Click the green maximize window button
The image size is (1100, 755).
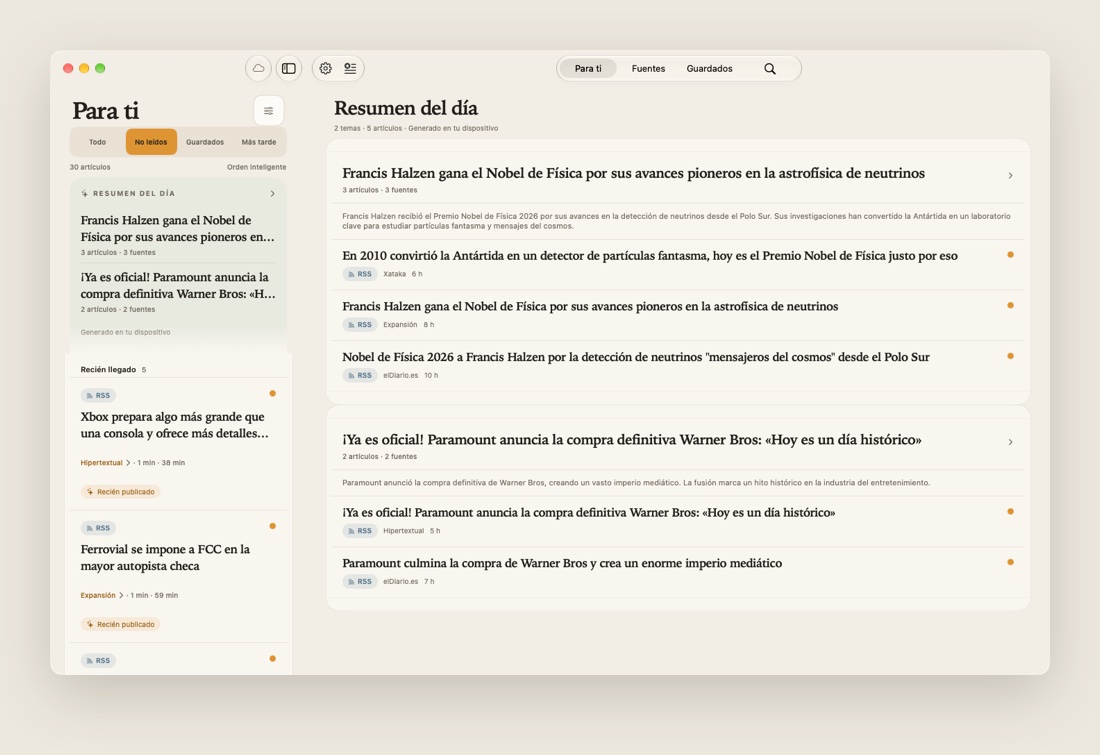pyautogui.click(x=100, y=68)
